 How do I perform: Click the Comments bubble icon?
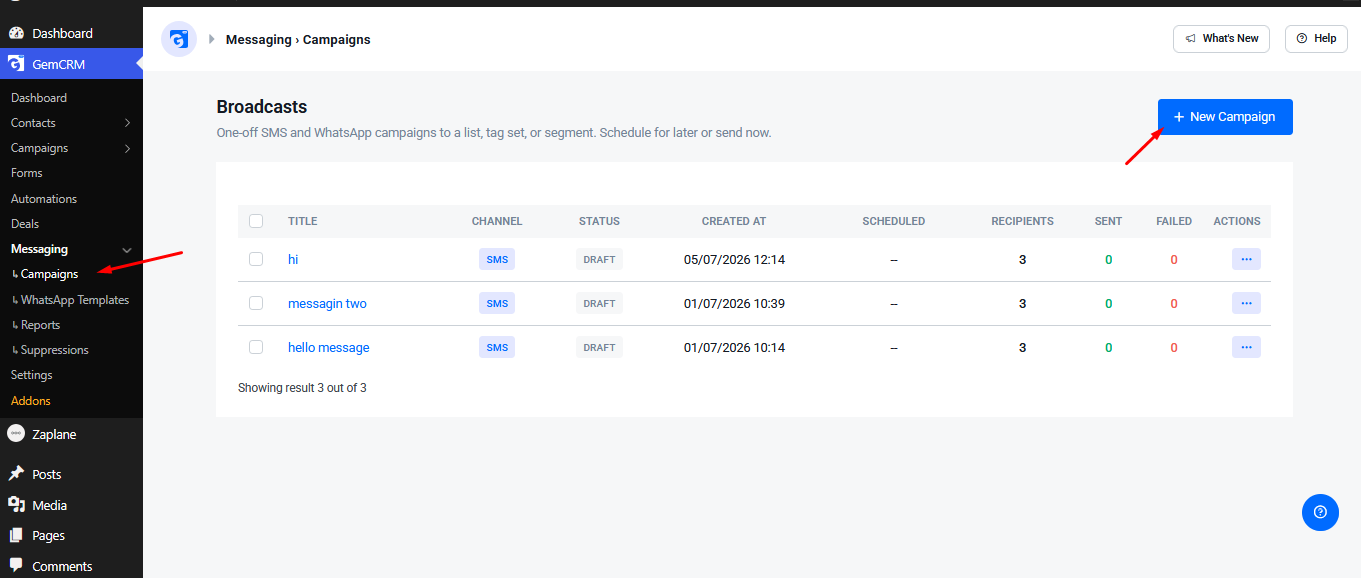[16, 566]
